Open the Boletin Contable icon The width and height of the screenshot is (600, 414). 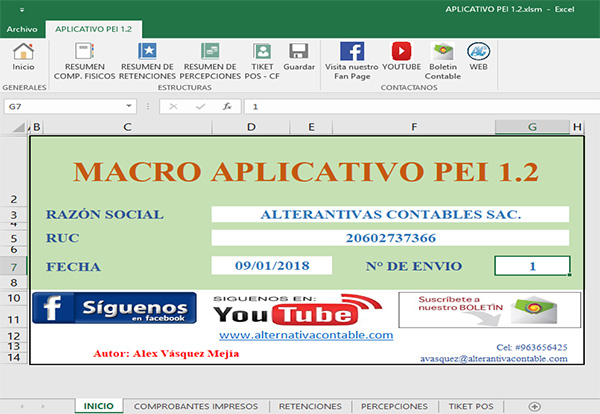click(442, 52)
